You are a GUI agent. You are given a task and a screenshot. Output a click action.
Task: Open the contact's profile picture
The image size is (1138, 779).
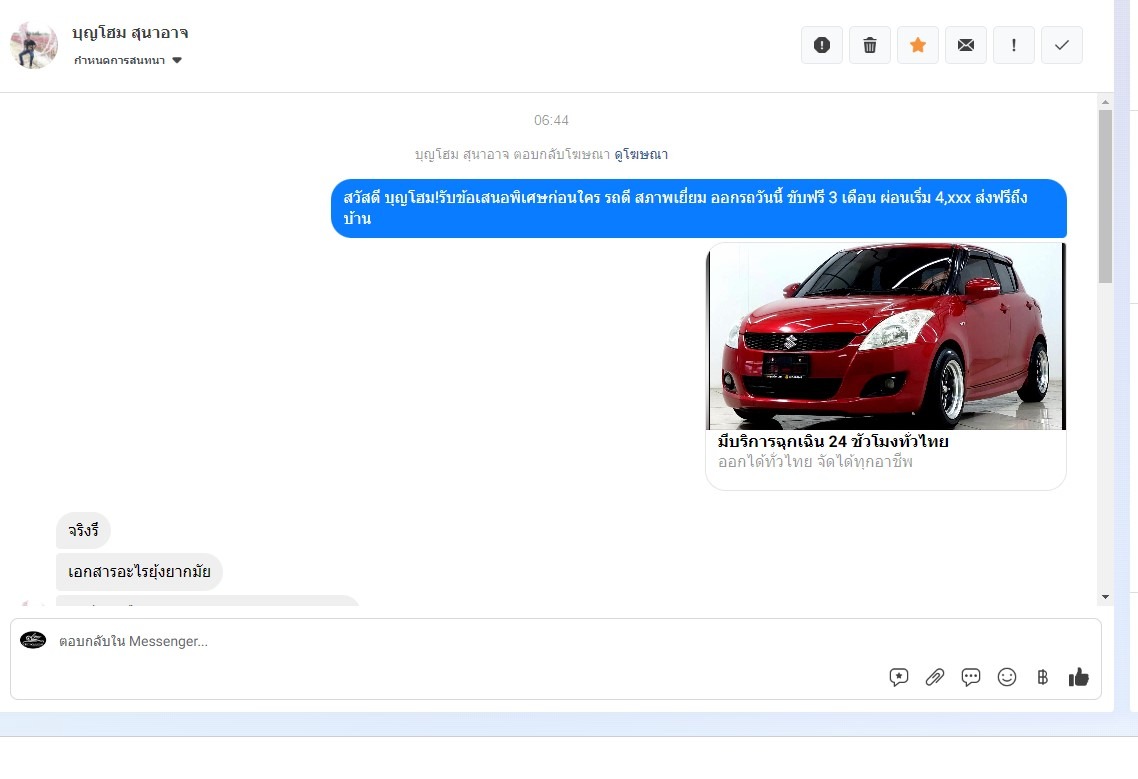pos(34,45)
